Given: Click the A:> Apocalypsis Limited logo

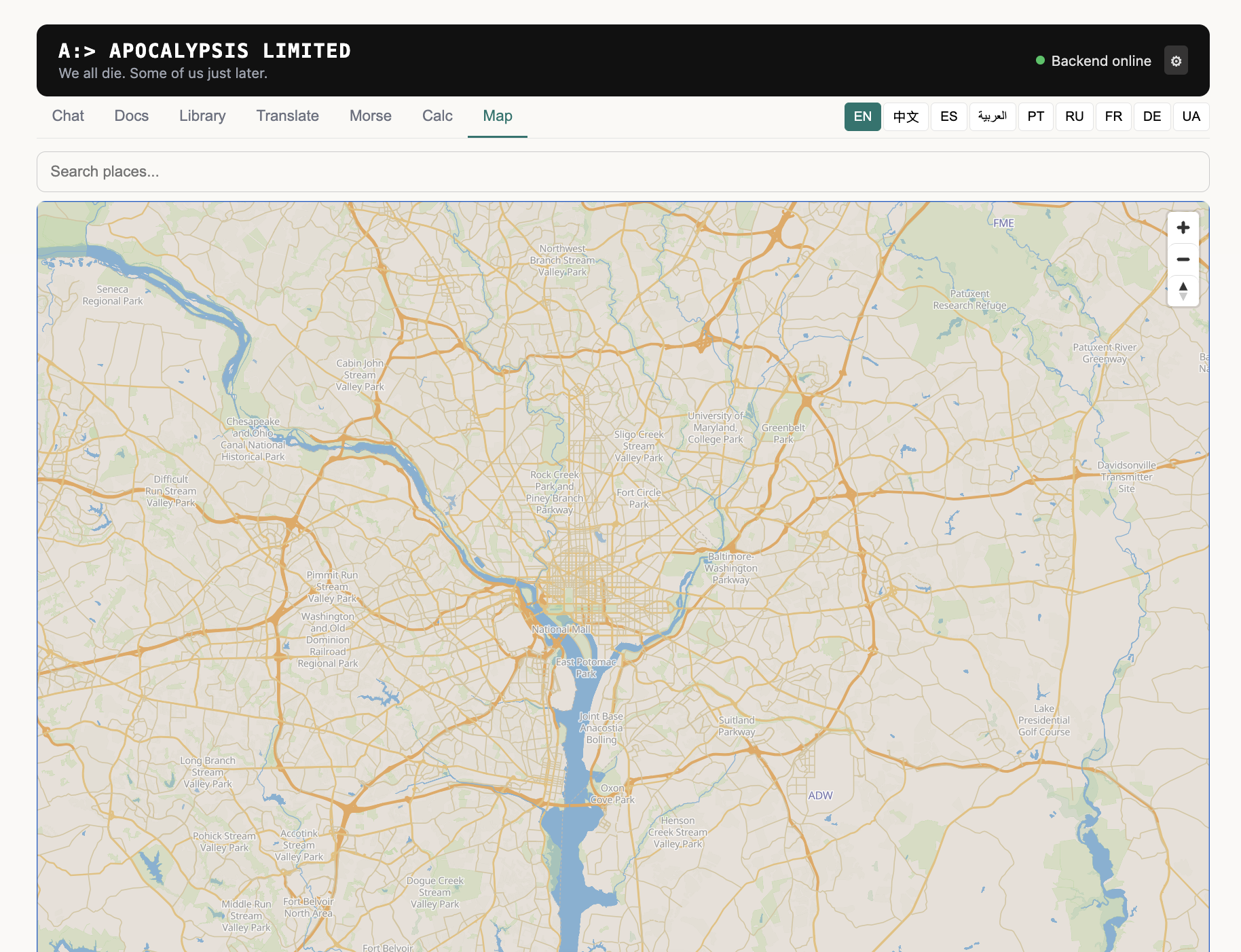Looking at the screenshot, I should (x=205, y=50).
